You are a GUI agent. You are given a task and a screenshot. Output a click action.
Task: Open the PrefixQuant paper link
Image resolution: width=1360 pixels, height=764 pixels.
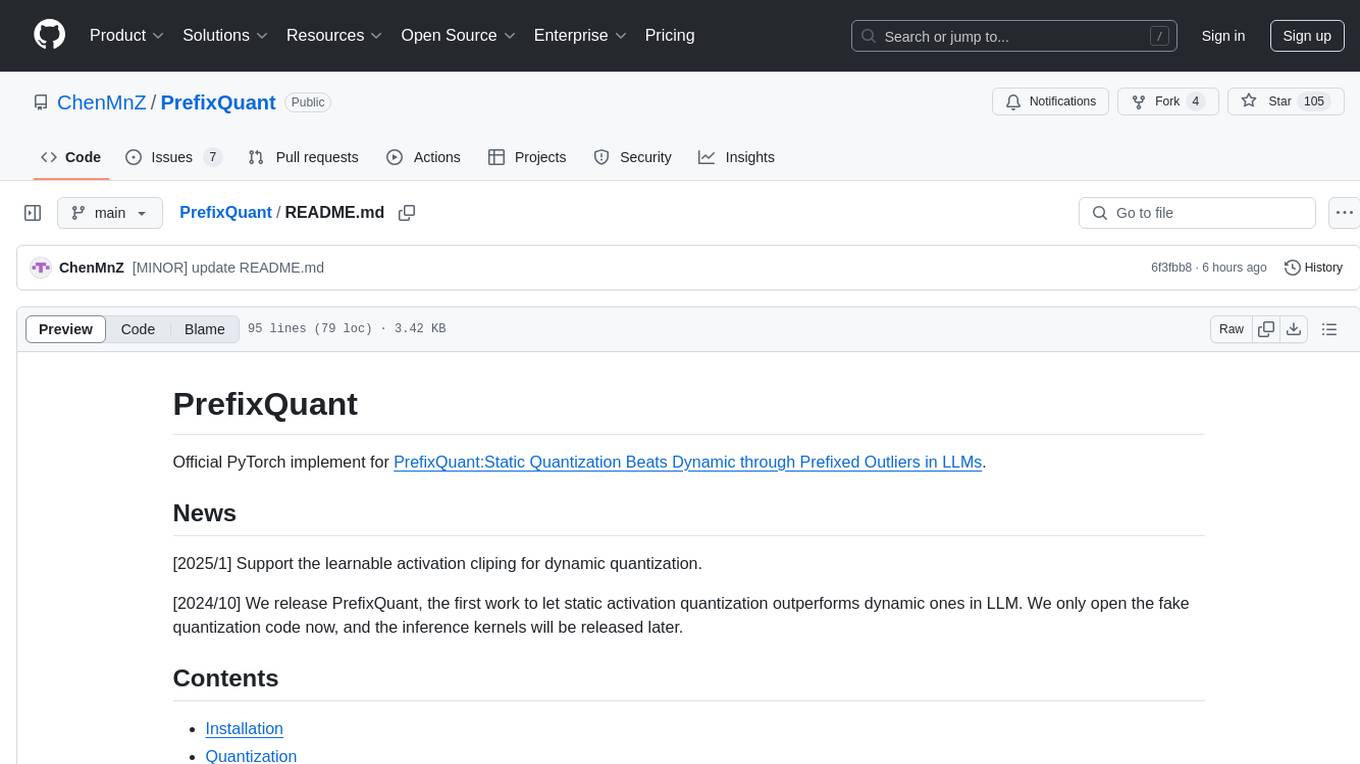(688, 462)
